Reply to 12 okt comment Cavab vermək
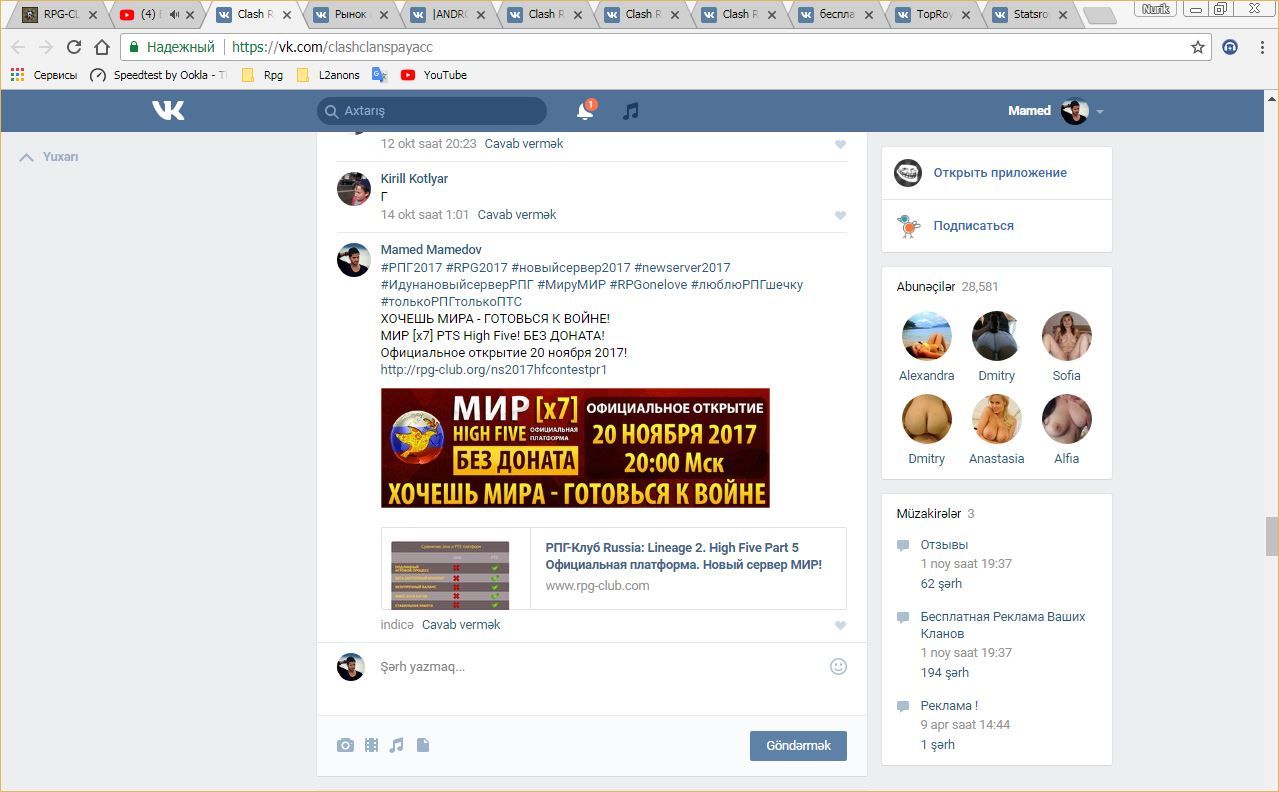1279x792 pixels. pyautogui.click(x=524, y=143)
